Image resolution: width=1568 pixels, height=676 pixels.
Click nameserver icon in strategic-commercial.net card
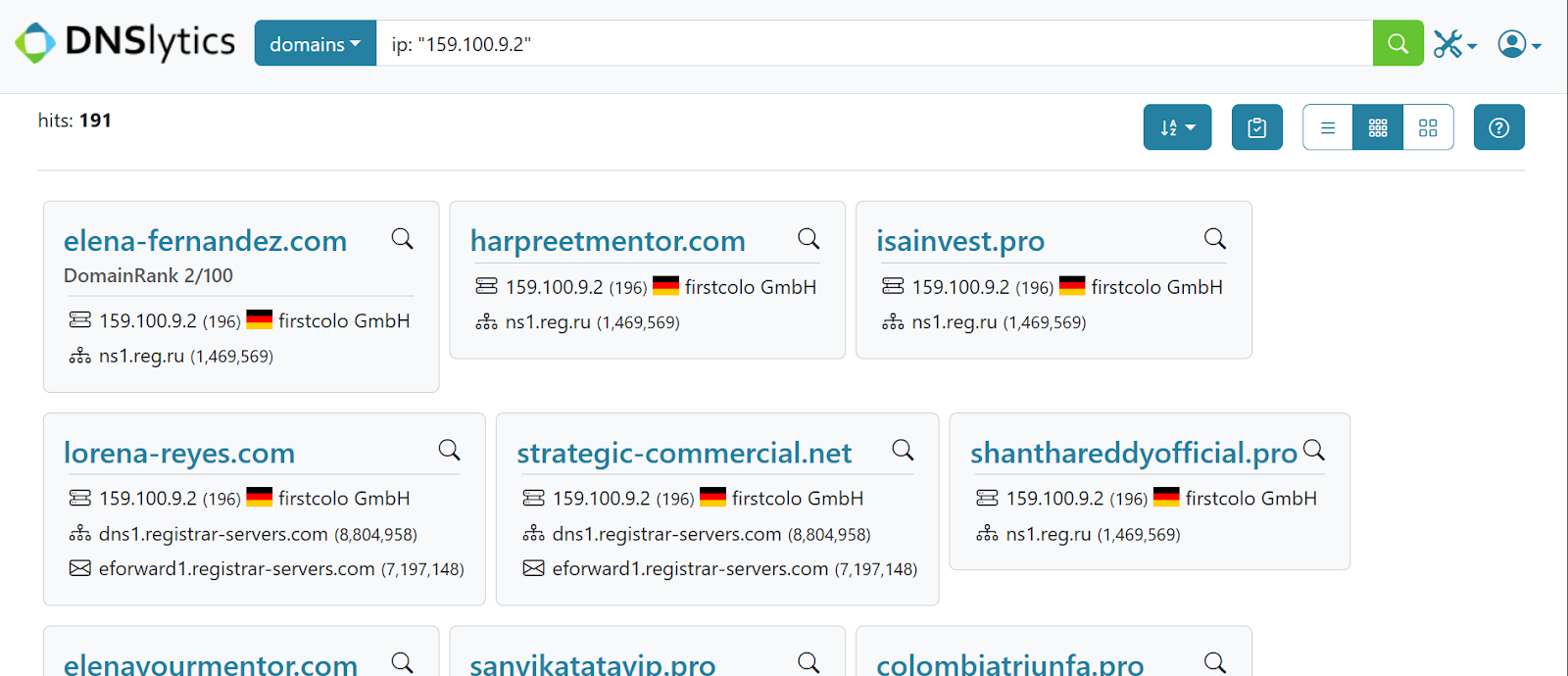[533, 533]
